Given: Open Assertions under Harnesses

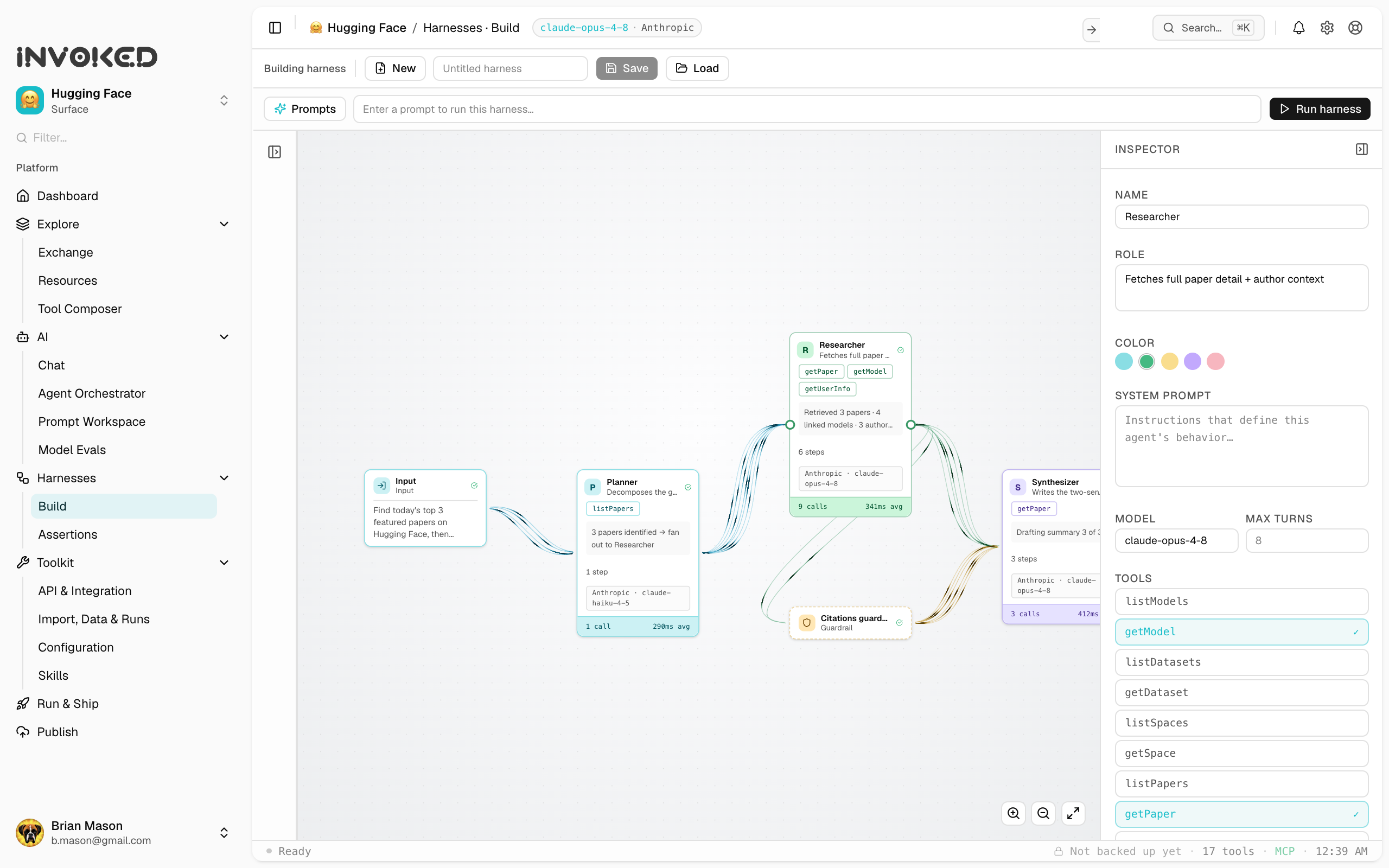Looking at the screenshot, I should [68, 534].
